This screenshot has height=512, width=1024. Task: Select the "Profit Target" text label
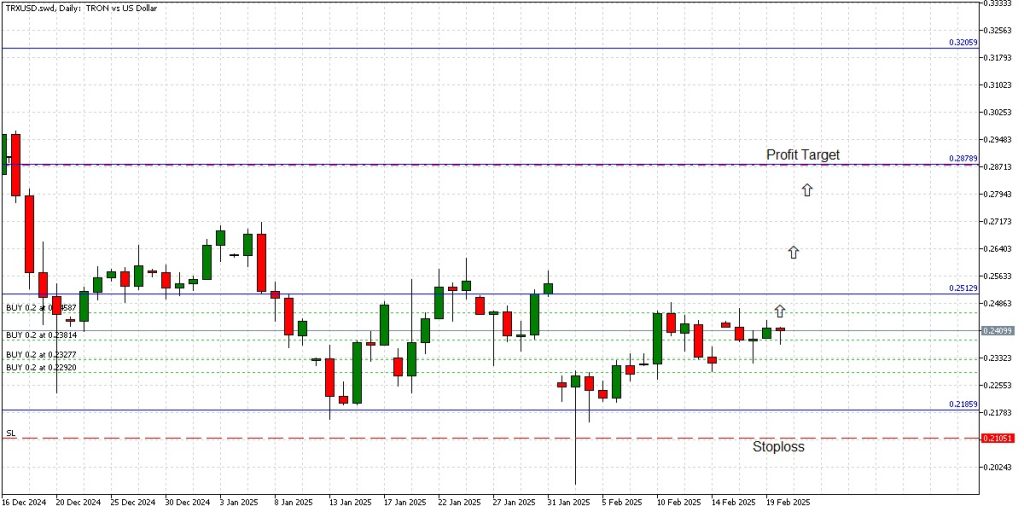click(802, 155)
